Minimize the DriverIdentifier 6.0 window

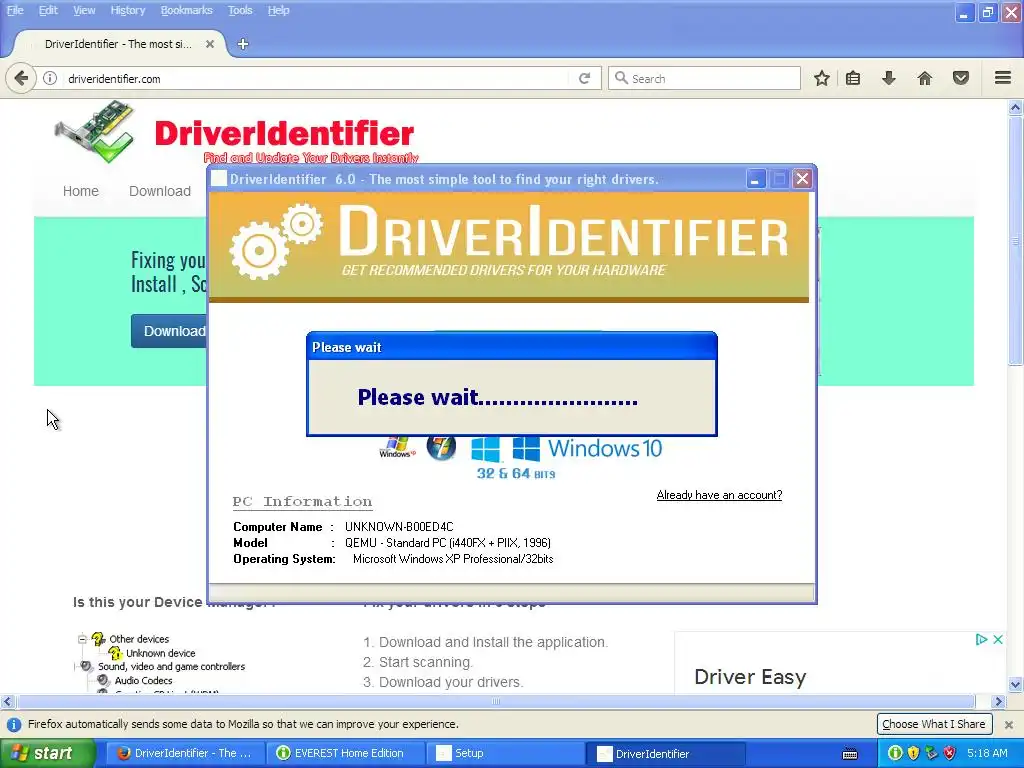point(756,179)
